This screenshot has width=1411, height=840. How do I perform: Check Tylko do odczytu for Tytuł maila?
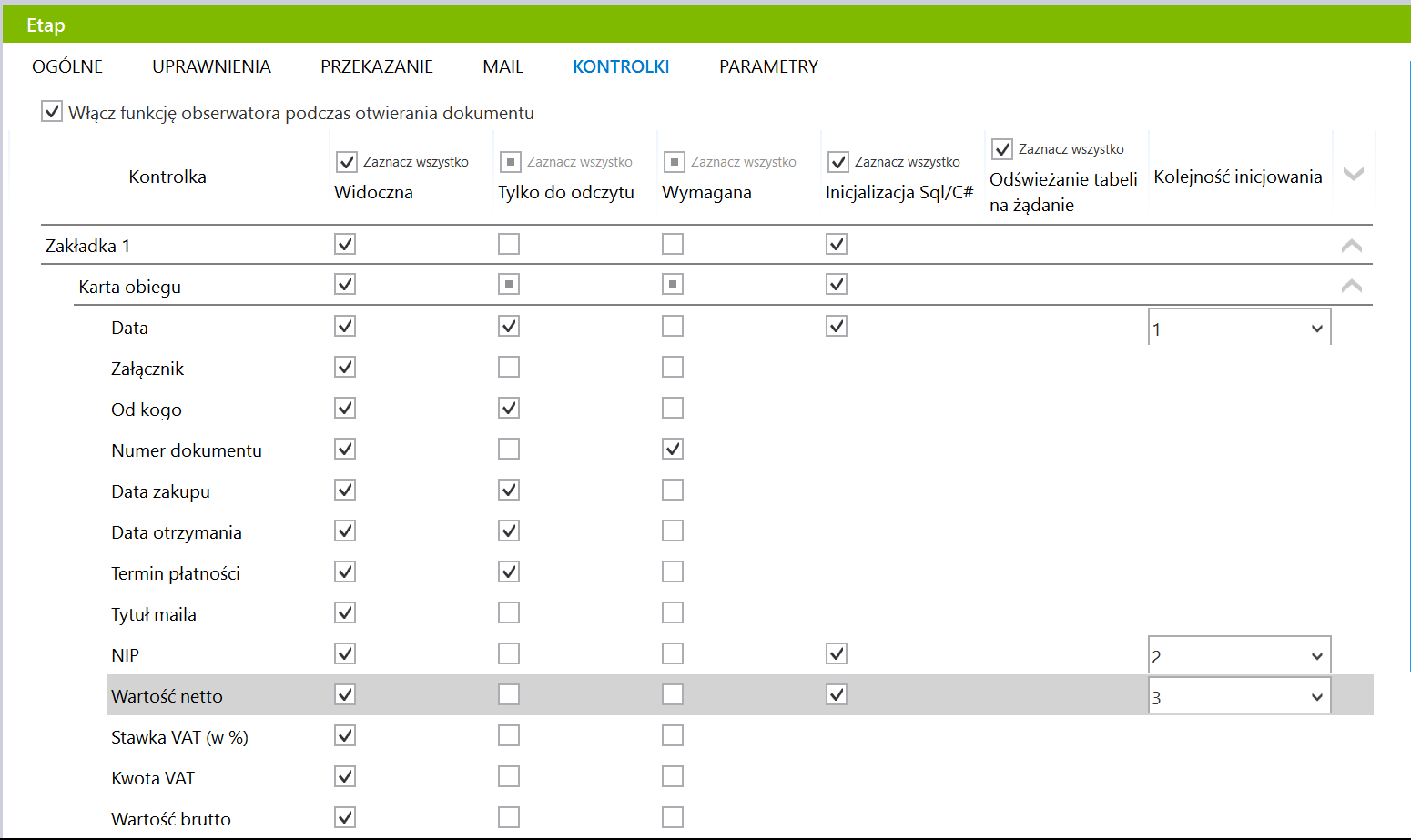coord(509,612)
